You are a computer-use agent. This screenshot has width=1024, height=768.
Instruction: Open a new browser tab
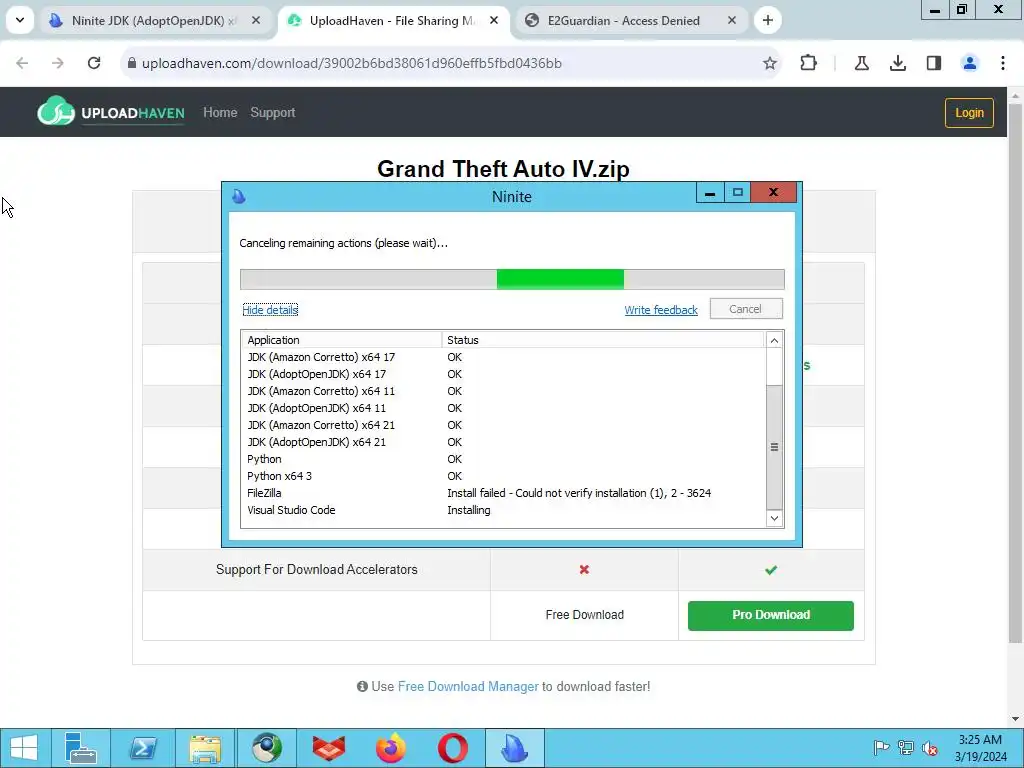(x=768, y=20)
